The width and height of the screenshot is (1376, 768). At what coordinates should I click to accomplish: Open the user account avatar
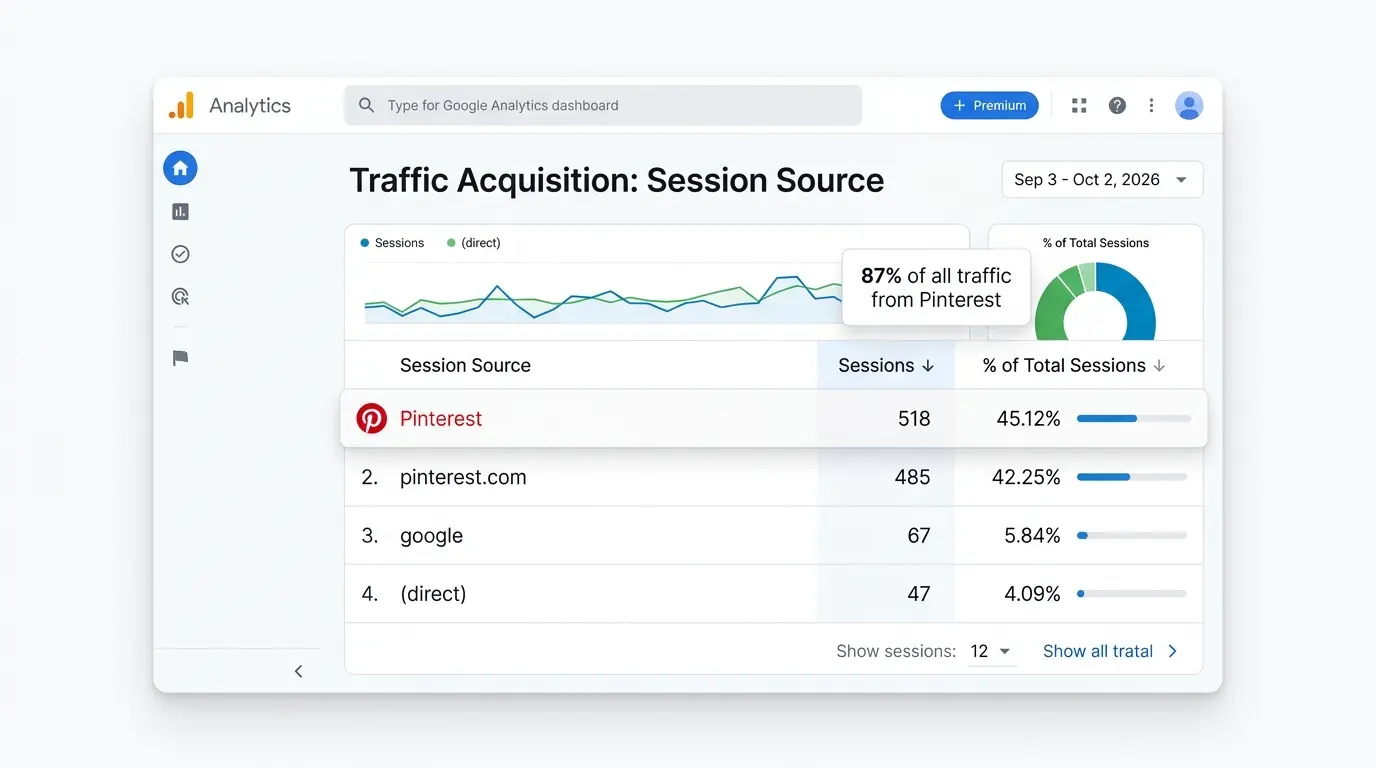coord(1189,105)
